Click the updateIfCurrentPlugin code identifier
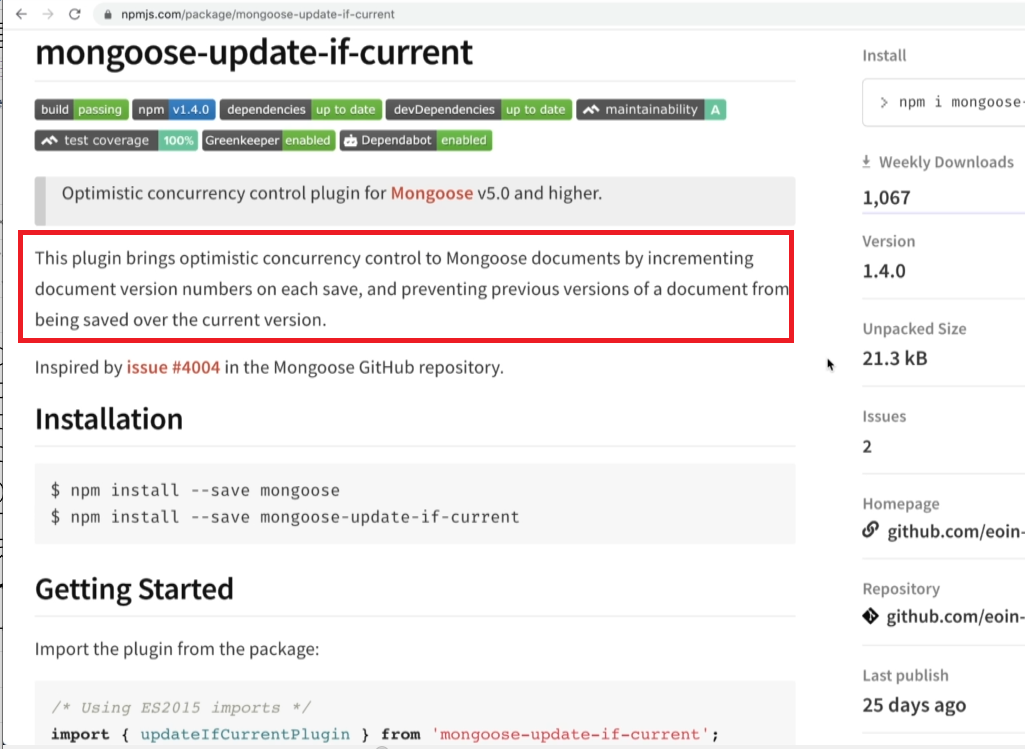Screen dimensions: 1025x749 click(x=245, y=734)
